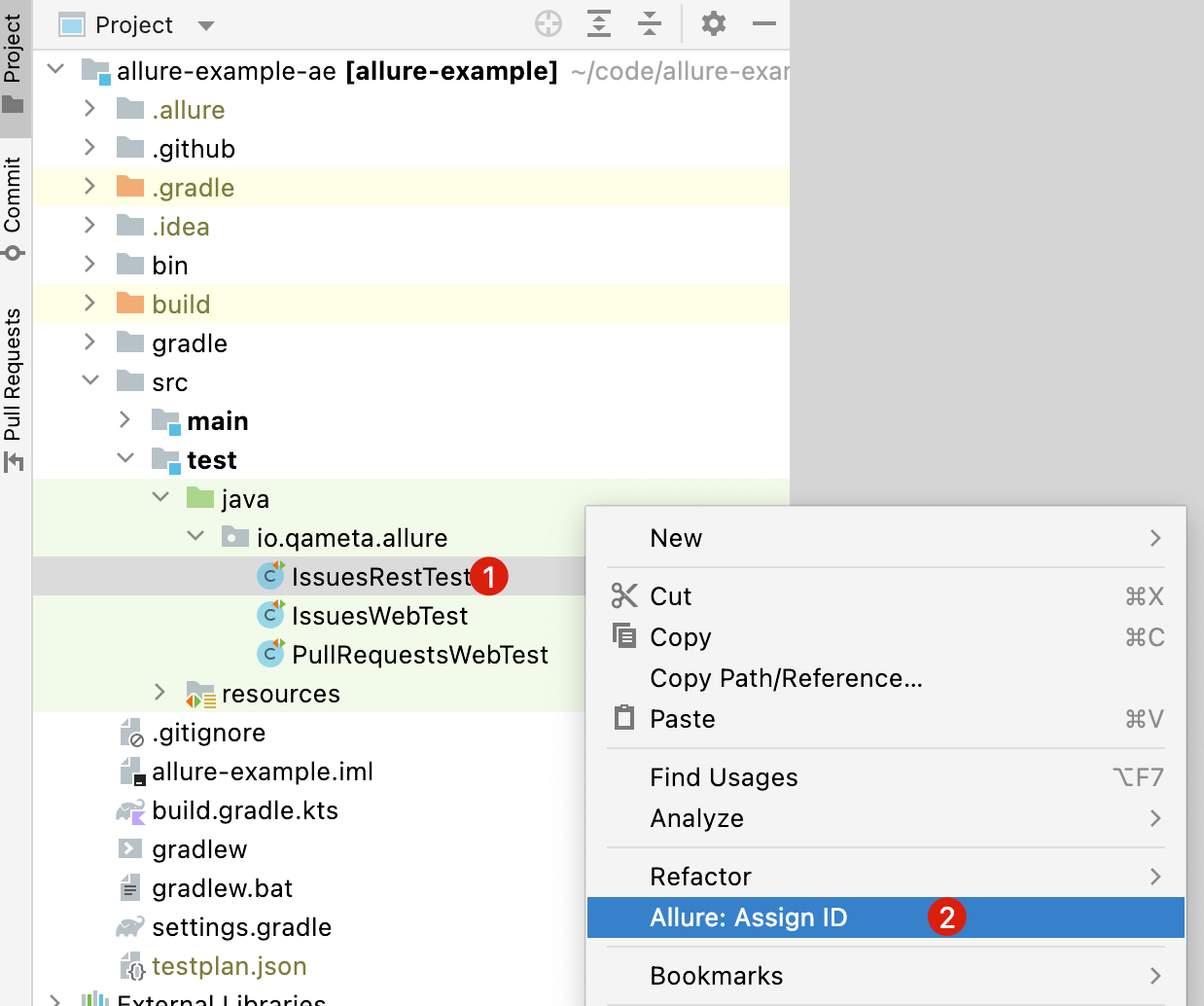1204x1006 pixels.
Task: Collapse the io.qameta.allure package
Action: point(195,537)
